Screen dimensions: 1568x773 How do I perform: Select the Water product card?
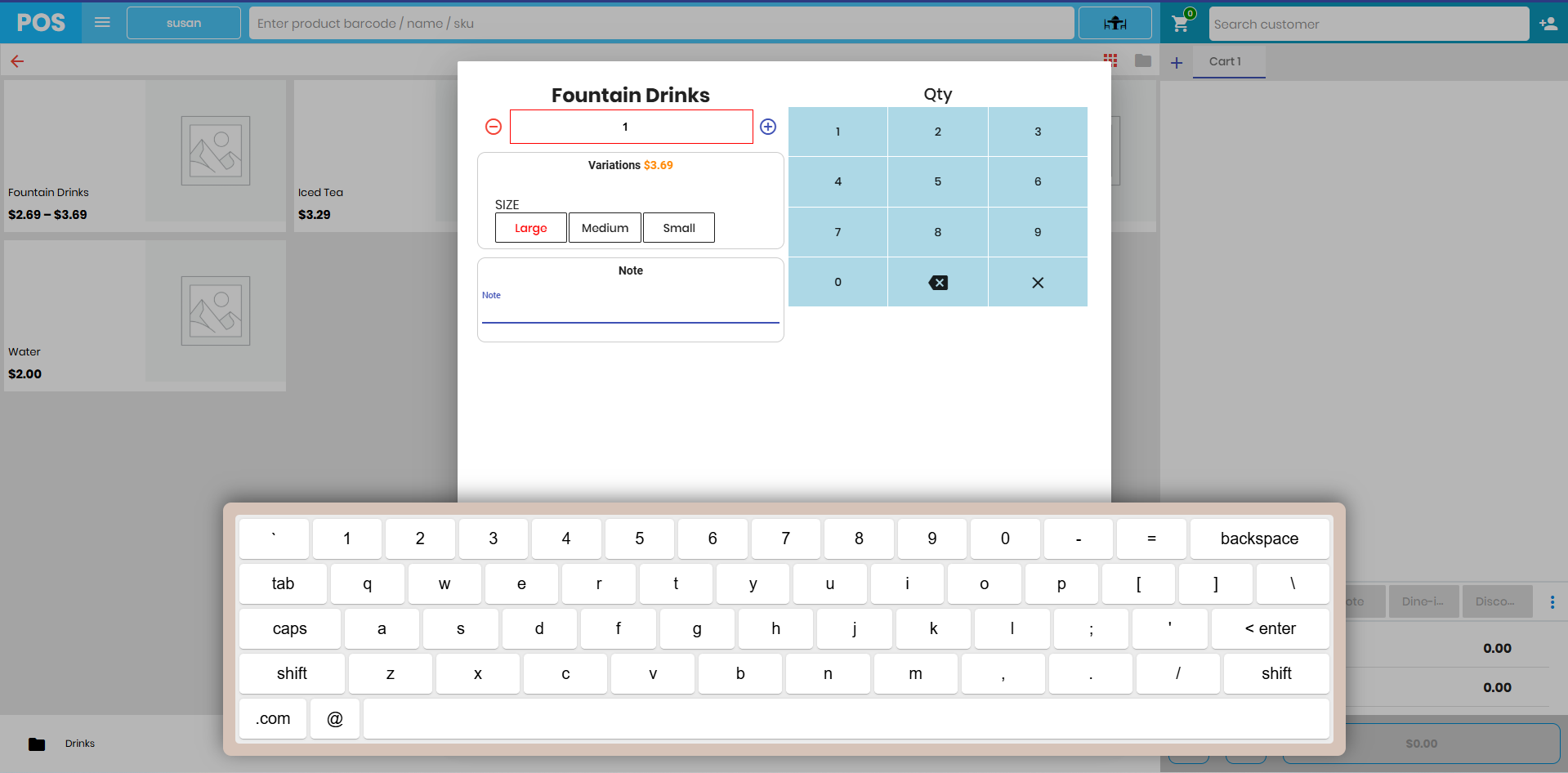(x=145, y=315)
